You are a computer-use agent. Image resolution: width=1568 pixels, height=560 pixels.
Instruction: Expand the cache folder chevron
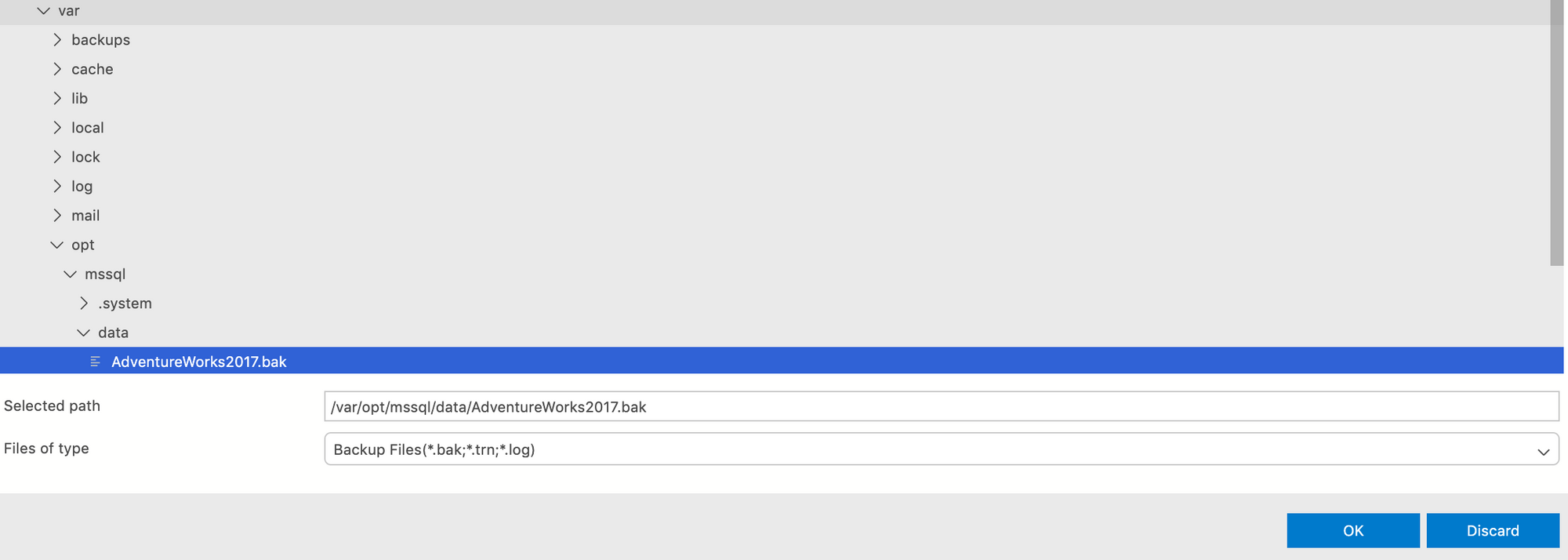coord(57,69)
